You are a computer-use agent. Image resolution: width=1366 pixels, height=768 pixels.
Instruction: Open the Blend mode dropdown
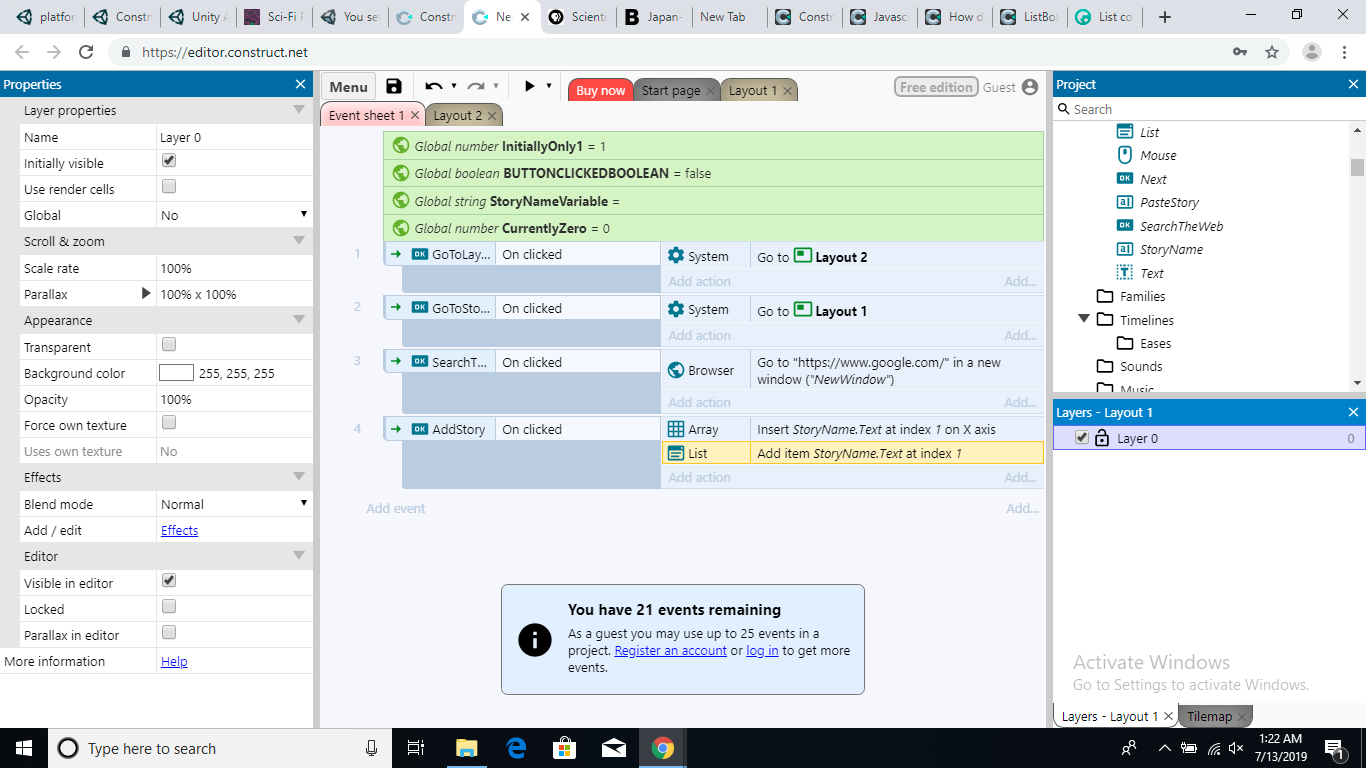[x=234, y=504]
